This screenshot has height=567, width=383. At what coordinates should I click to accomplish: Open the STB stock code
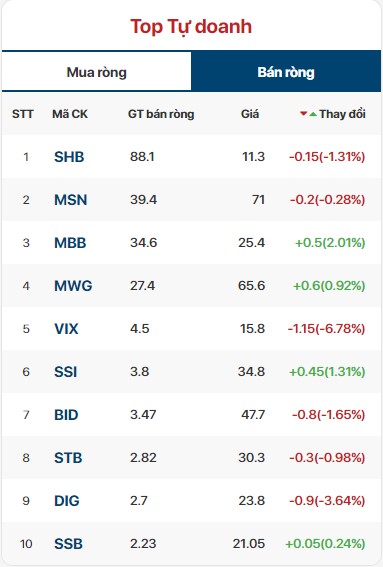pos(68,458)
